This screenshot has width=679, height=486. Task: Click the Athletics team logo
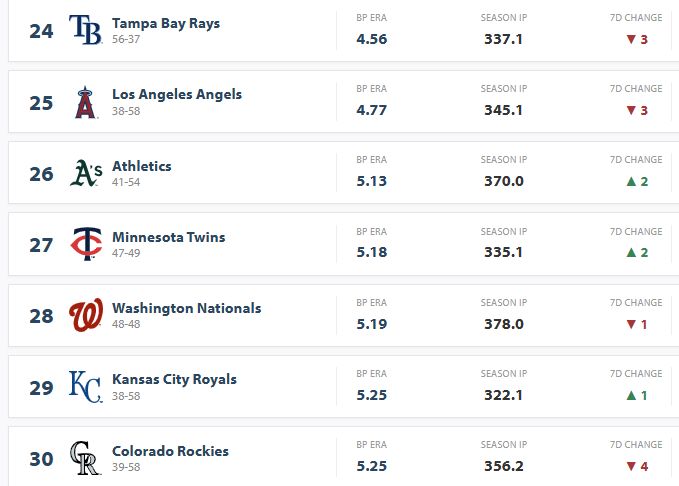(86, 173)
